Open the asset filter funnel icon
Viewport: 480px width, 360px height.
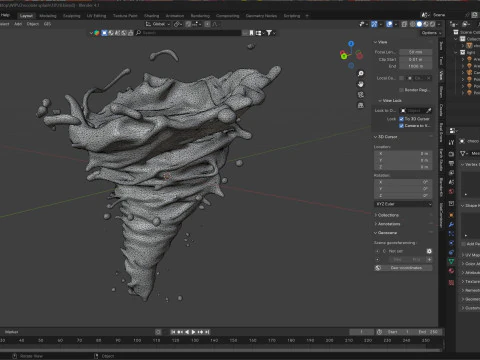[x=269, y=33]
